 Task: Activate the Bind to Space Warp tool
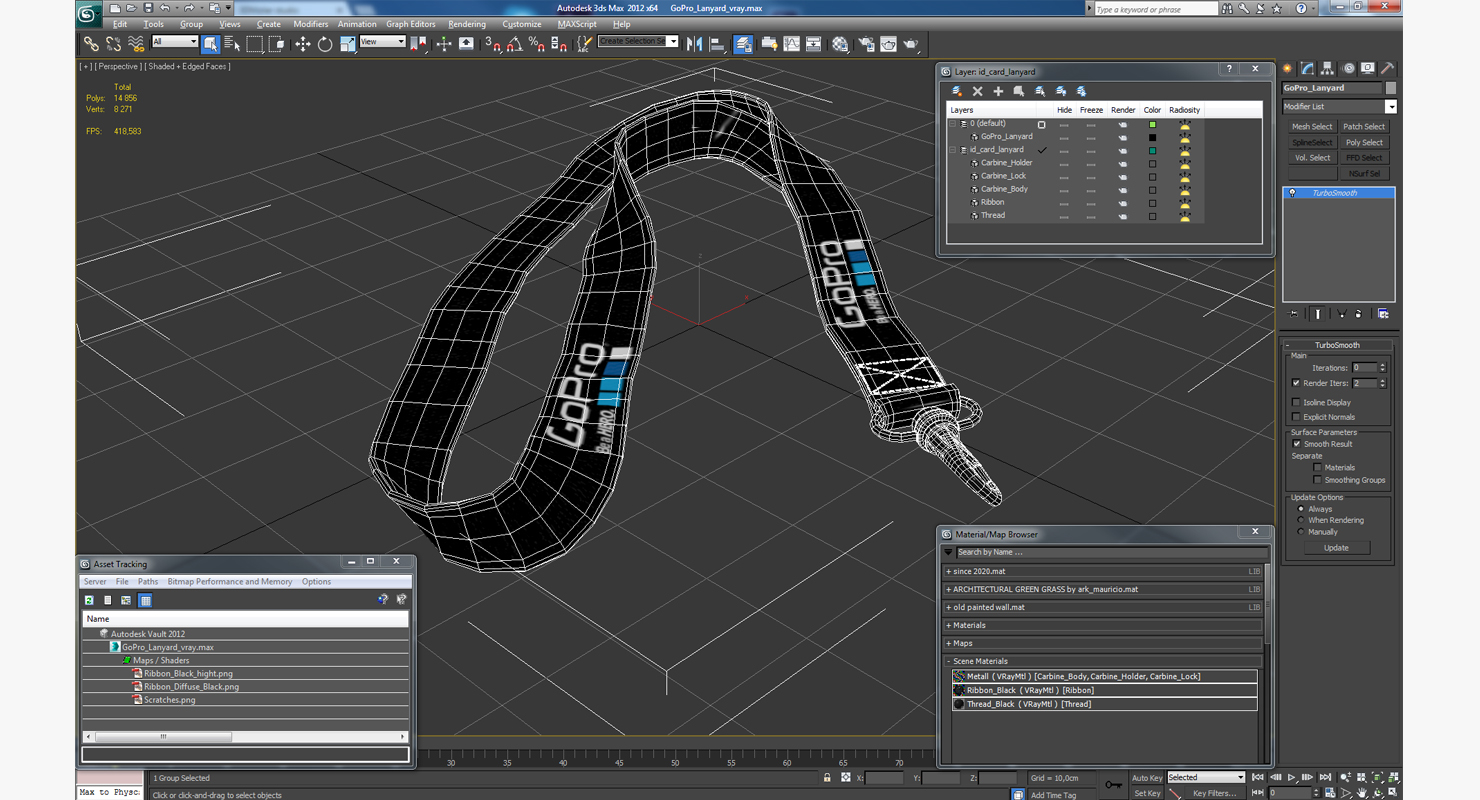tap(136, 44)
